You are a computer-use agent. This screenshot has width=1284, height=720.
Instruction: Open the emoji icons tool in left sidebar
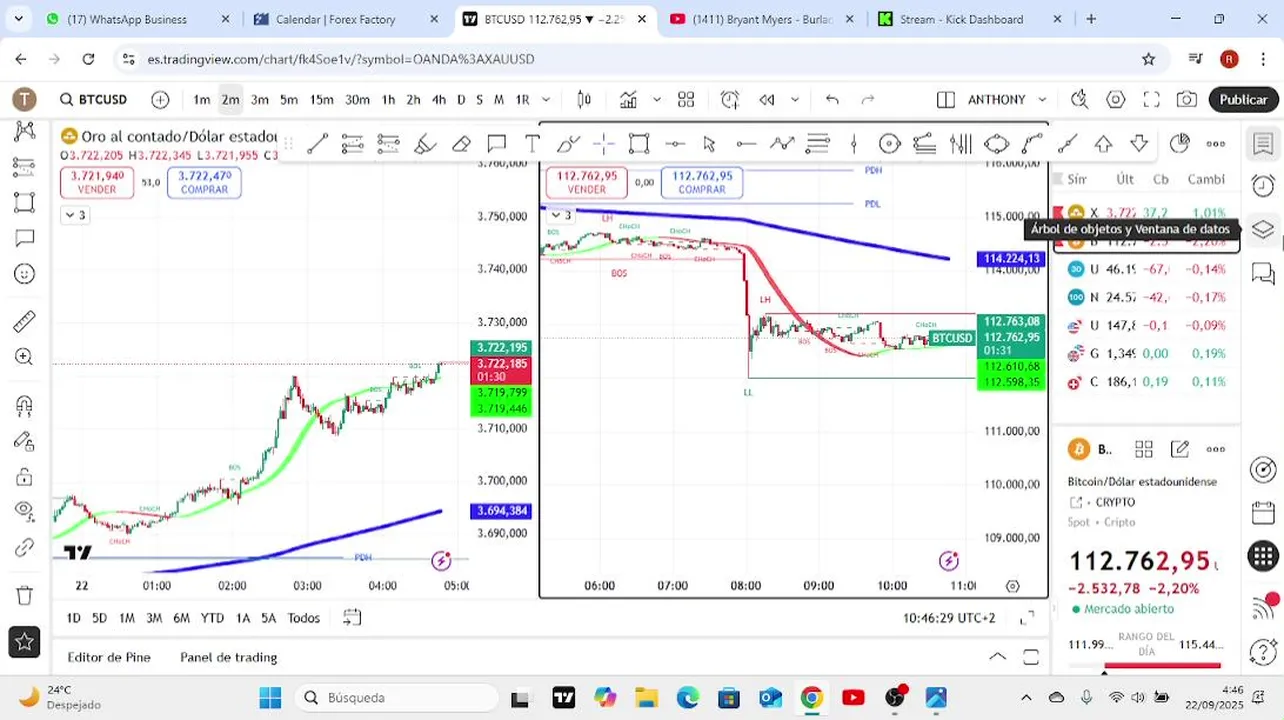click(x=24, y=273)
